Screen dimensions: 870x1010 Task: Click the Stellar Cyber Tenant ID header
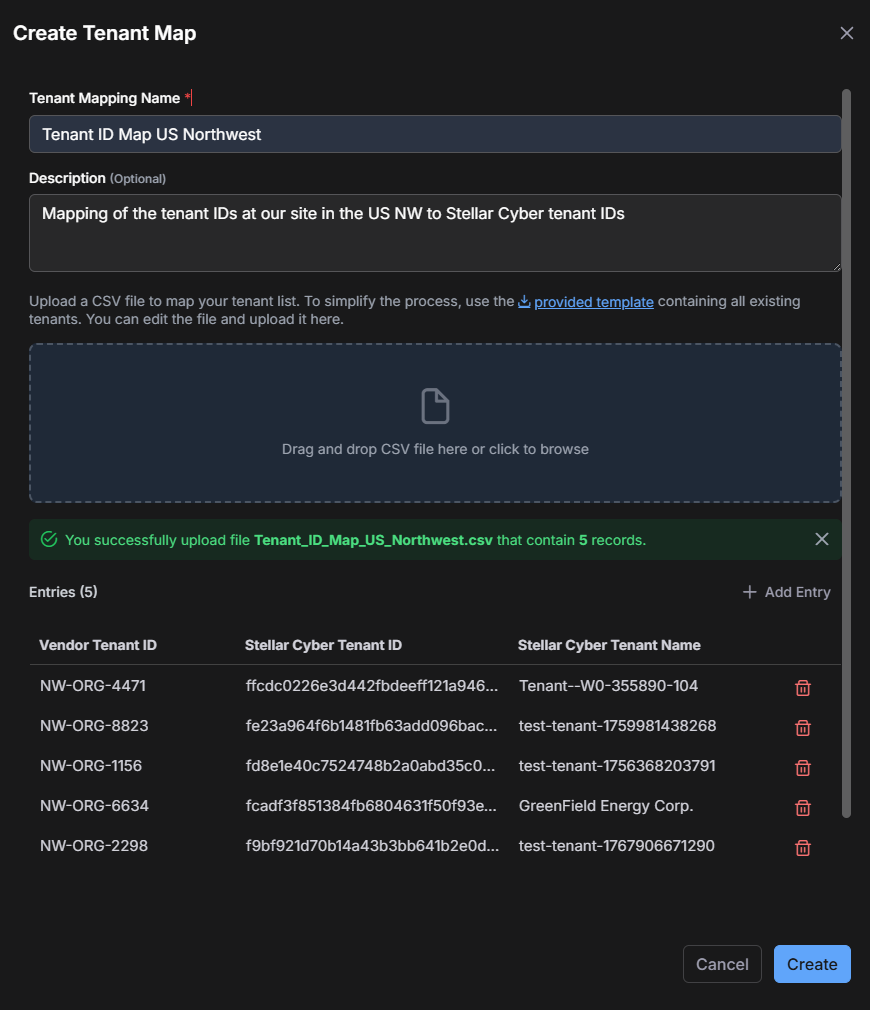pos(323,645)
